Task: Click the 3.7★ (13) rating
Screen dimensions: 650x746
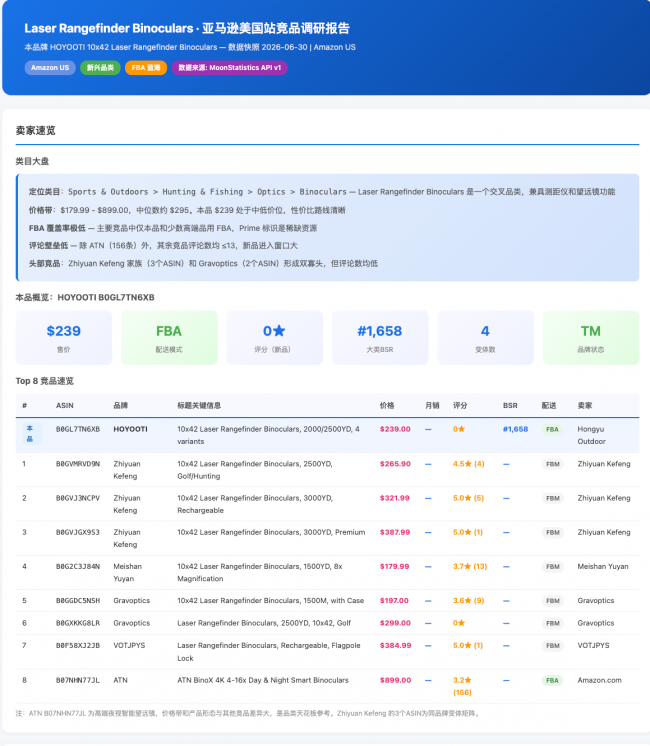Action: [x=470, y=567]
